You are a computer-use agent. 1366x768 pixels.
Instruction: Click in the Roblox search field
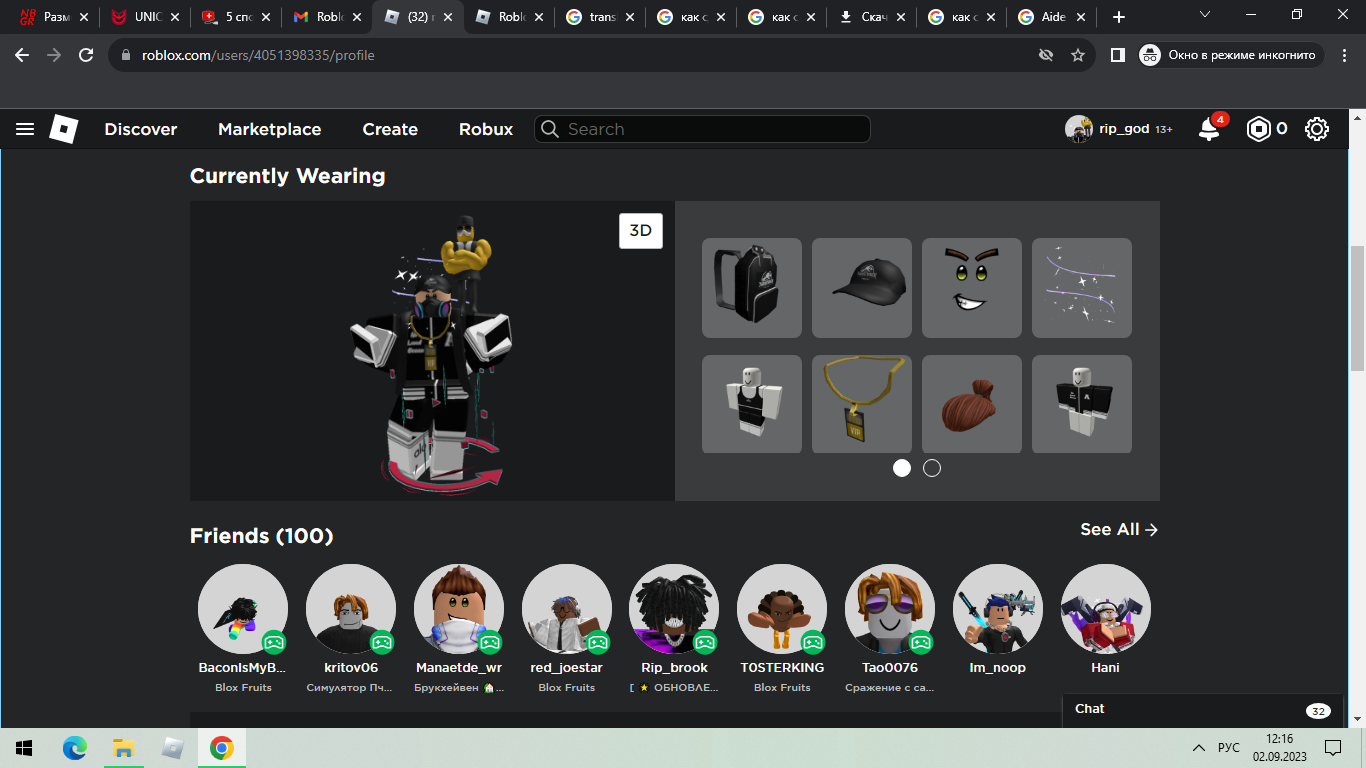(710, 129)
